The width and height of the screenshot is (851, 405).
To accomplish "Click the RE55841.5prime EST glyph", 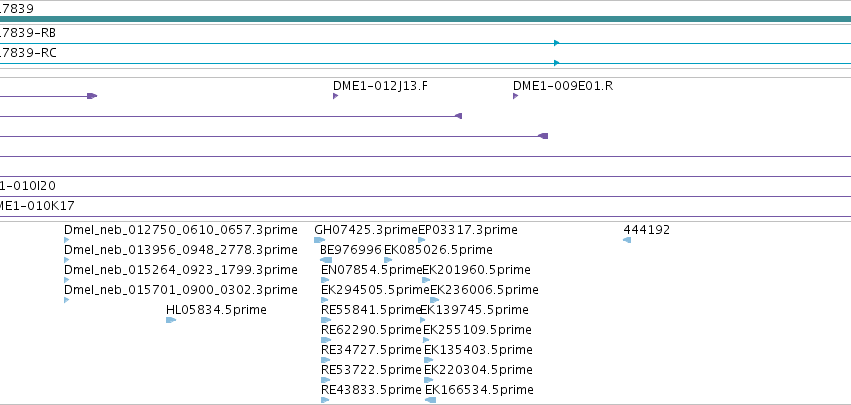I will coord(326,320).
